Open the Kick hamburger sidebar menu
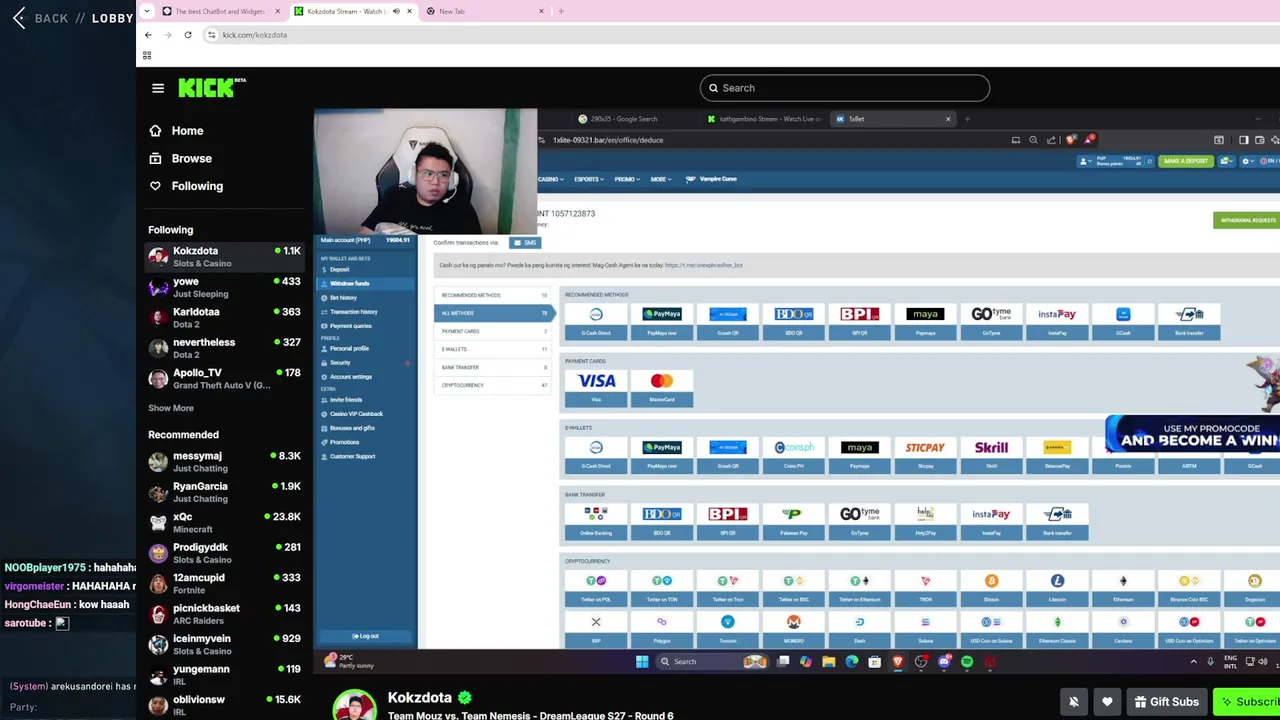 (158, 88)
